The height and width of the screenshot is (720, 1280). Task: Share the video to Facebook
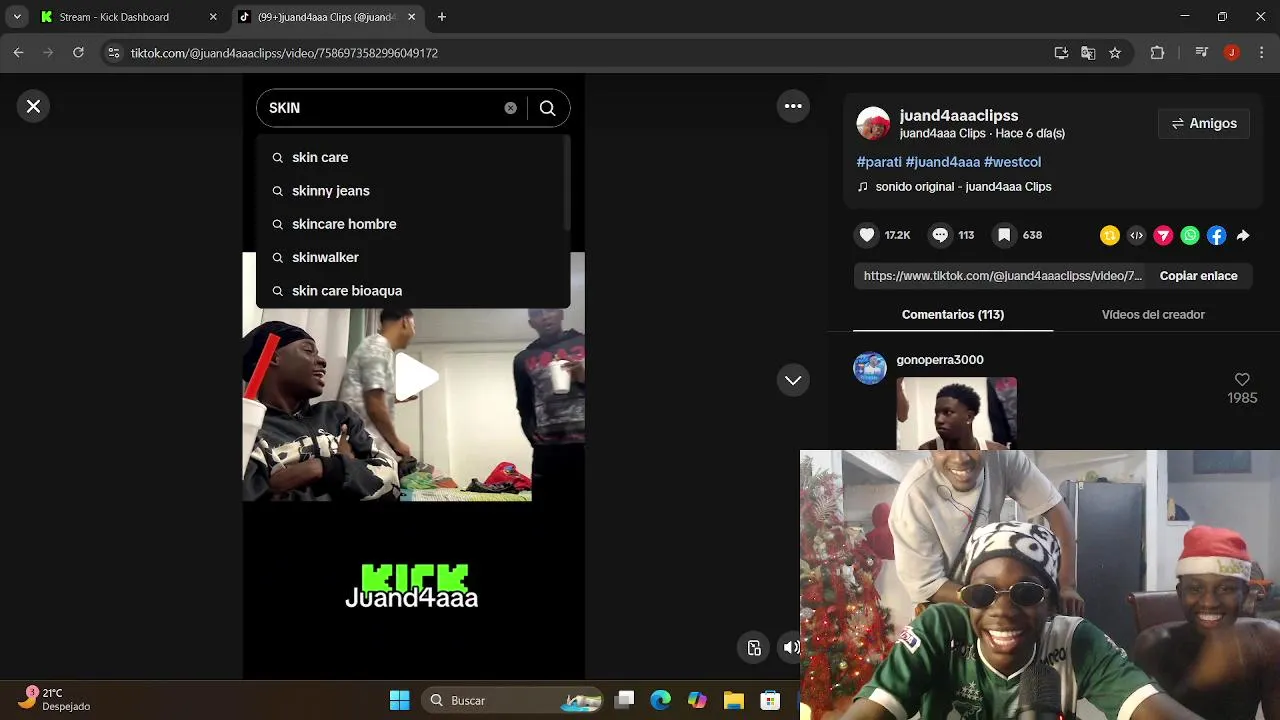1216,235
